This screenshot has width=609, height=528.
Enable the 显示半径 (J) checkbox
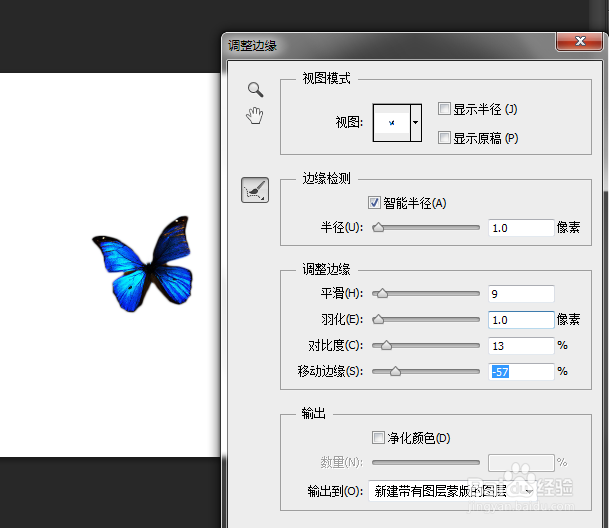[444, 109]
